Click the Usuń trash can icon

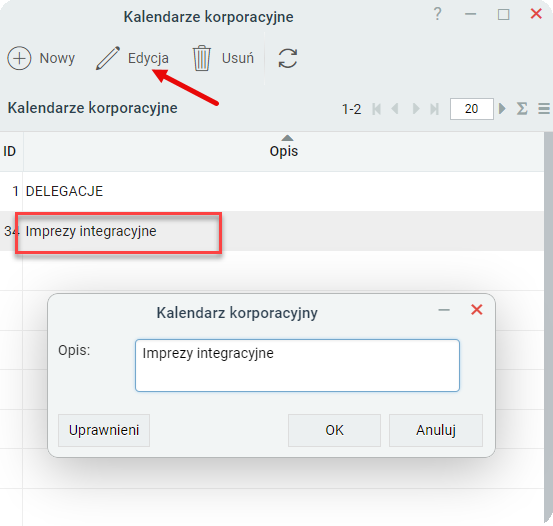point(202,58)
